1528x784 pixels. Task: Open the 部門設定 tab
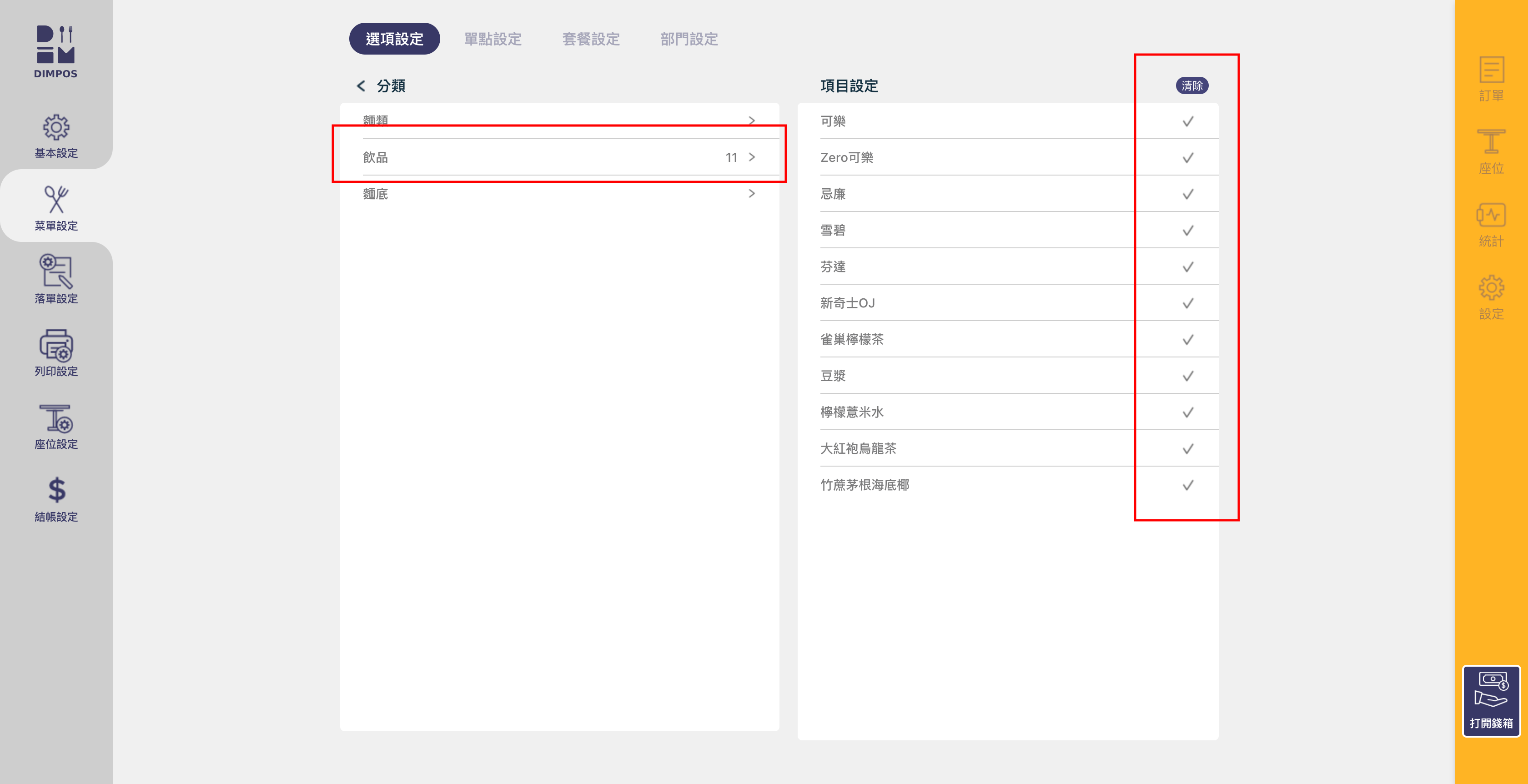tap(689, 39)
